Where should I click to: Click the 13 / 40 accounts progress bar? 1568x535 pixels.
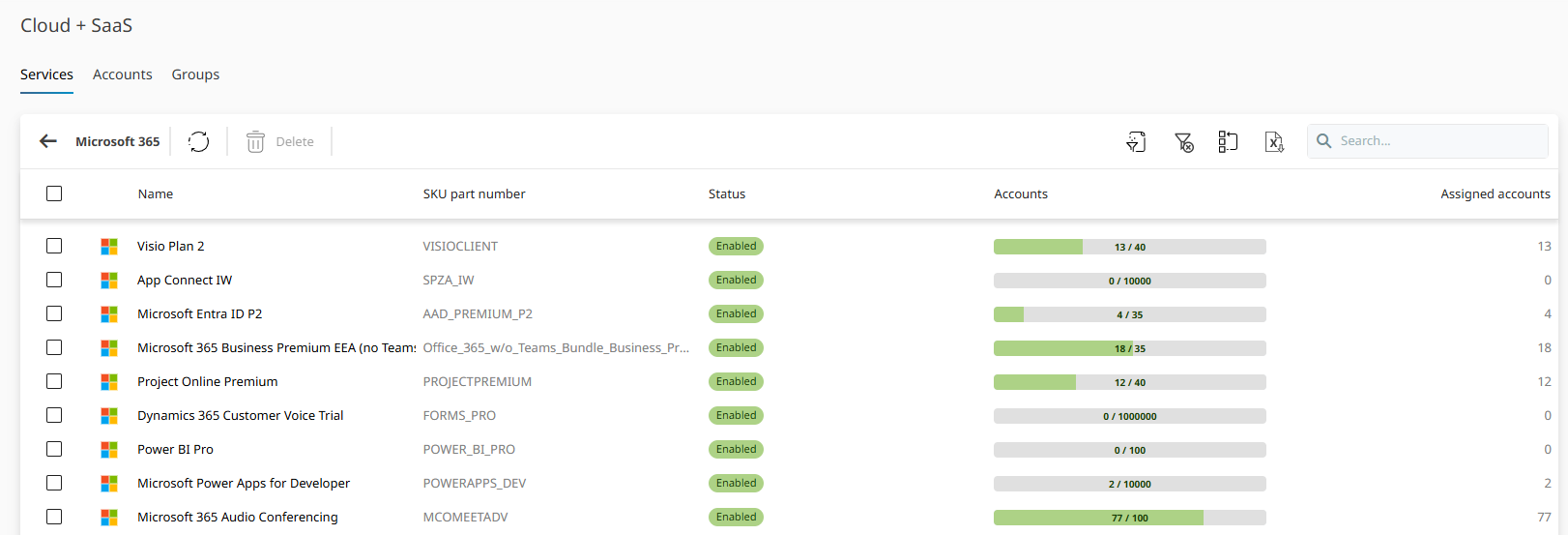click(x=1130, y=247)
